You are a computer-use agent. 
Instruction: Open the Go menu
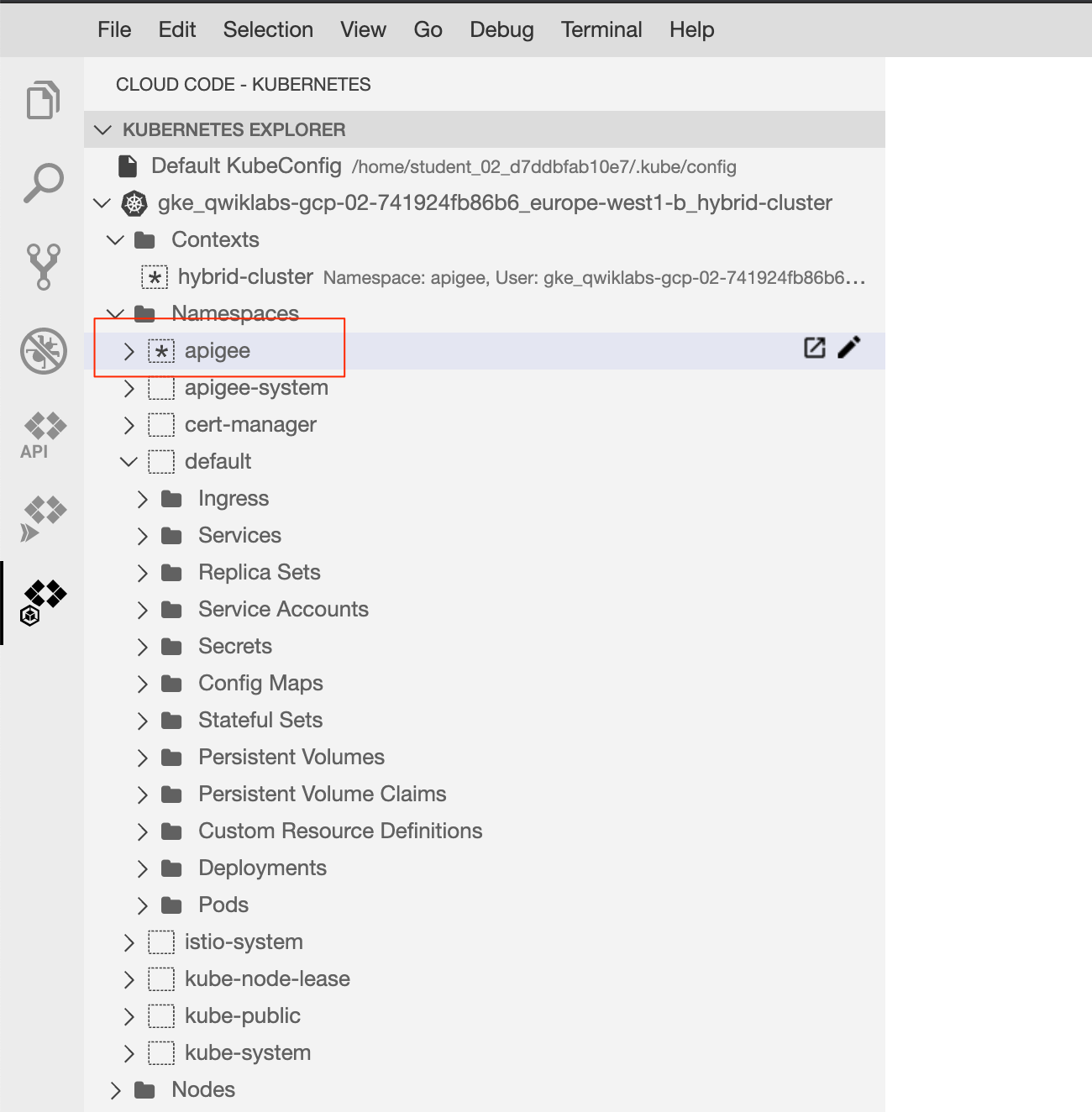tap(428, 29)
